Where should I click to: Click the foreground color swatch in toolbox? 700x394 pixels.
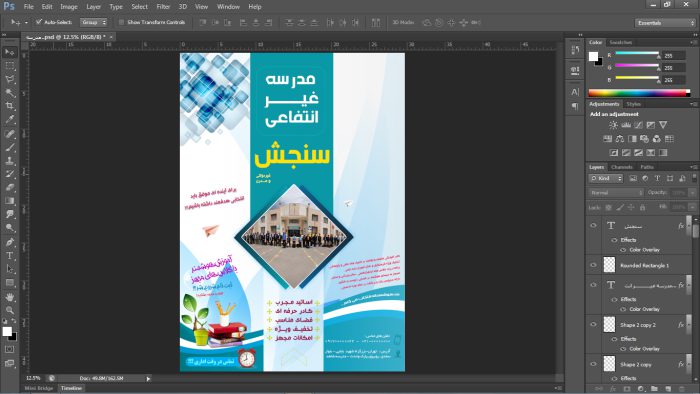tap(7, 332)
